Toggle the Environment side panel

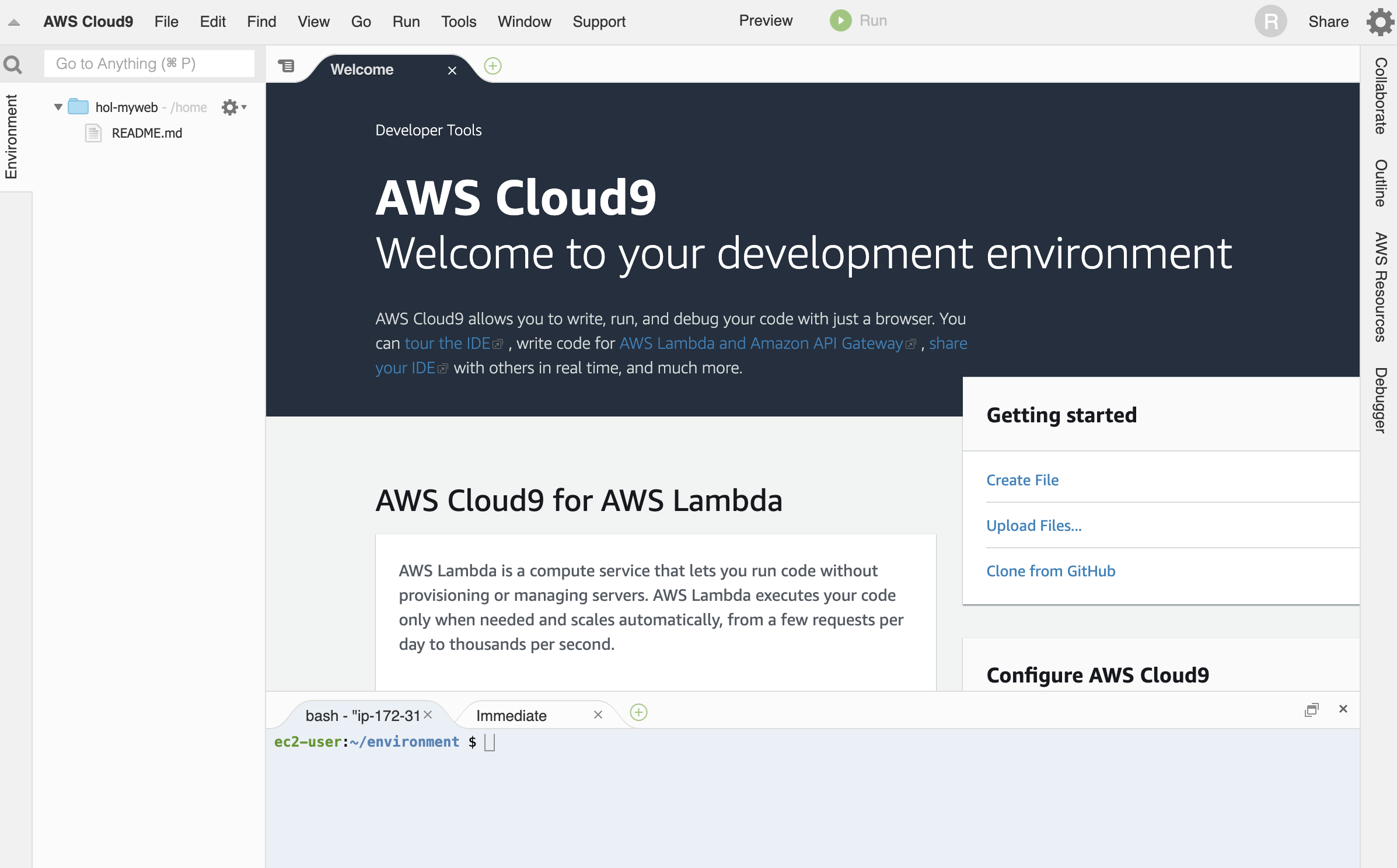coord(12,136)
